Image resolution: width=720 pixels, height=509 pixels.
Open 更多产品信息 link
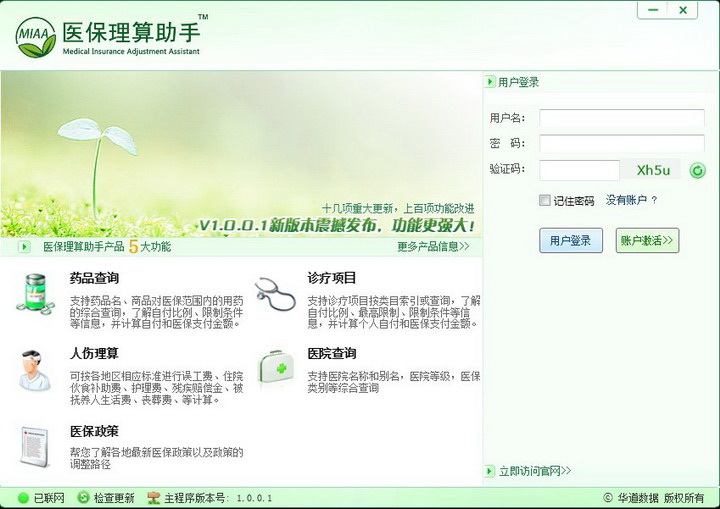(x=433, y=247)
